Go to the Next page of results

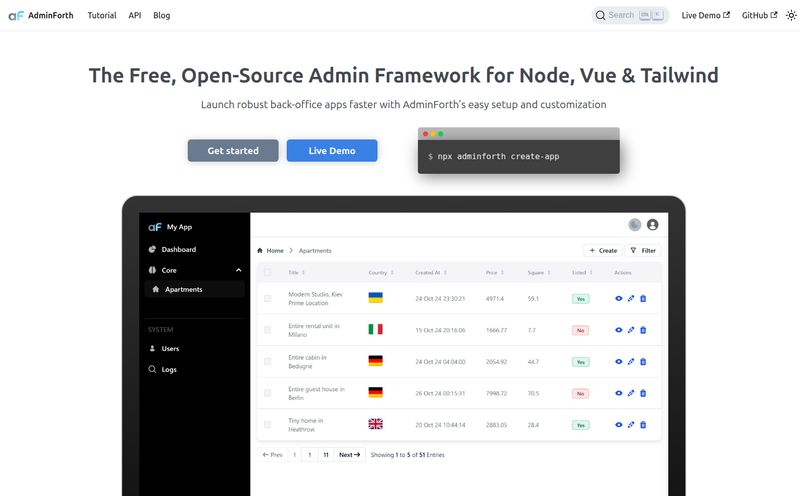coord(349,455)
